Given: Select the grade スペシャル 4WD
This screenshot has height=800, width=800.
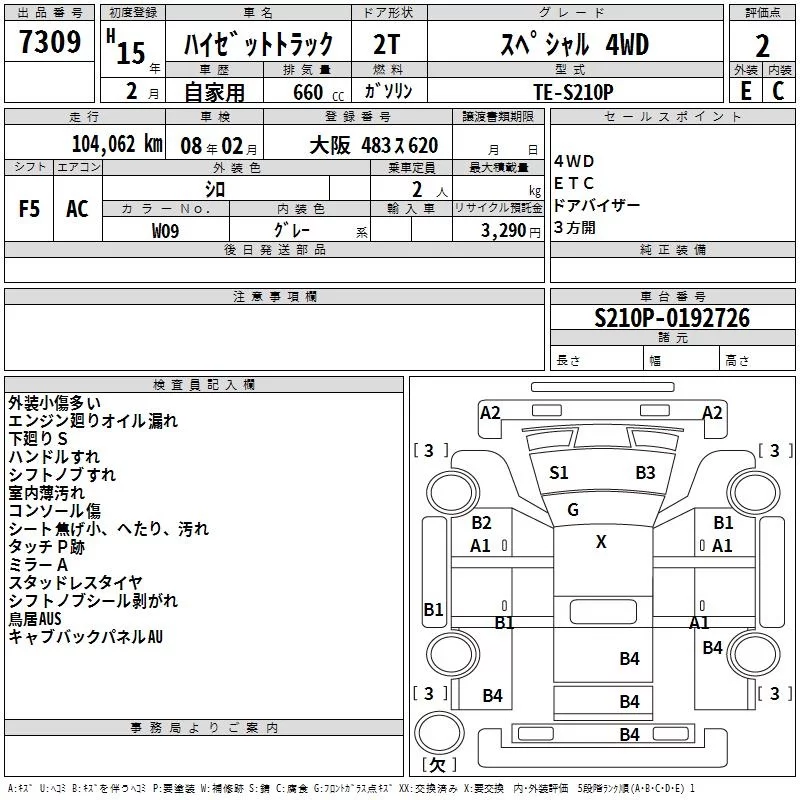Looking at the screenshot, I should (574, 44).
